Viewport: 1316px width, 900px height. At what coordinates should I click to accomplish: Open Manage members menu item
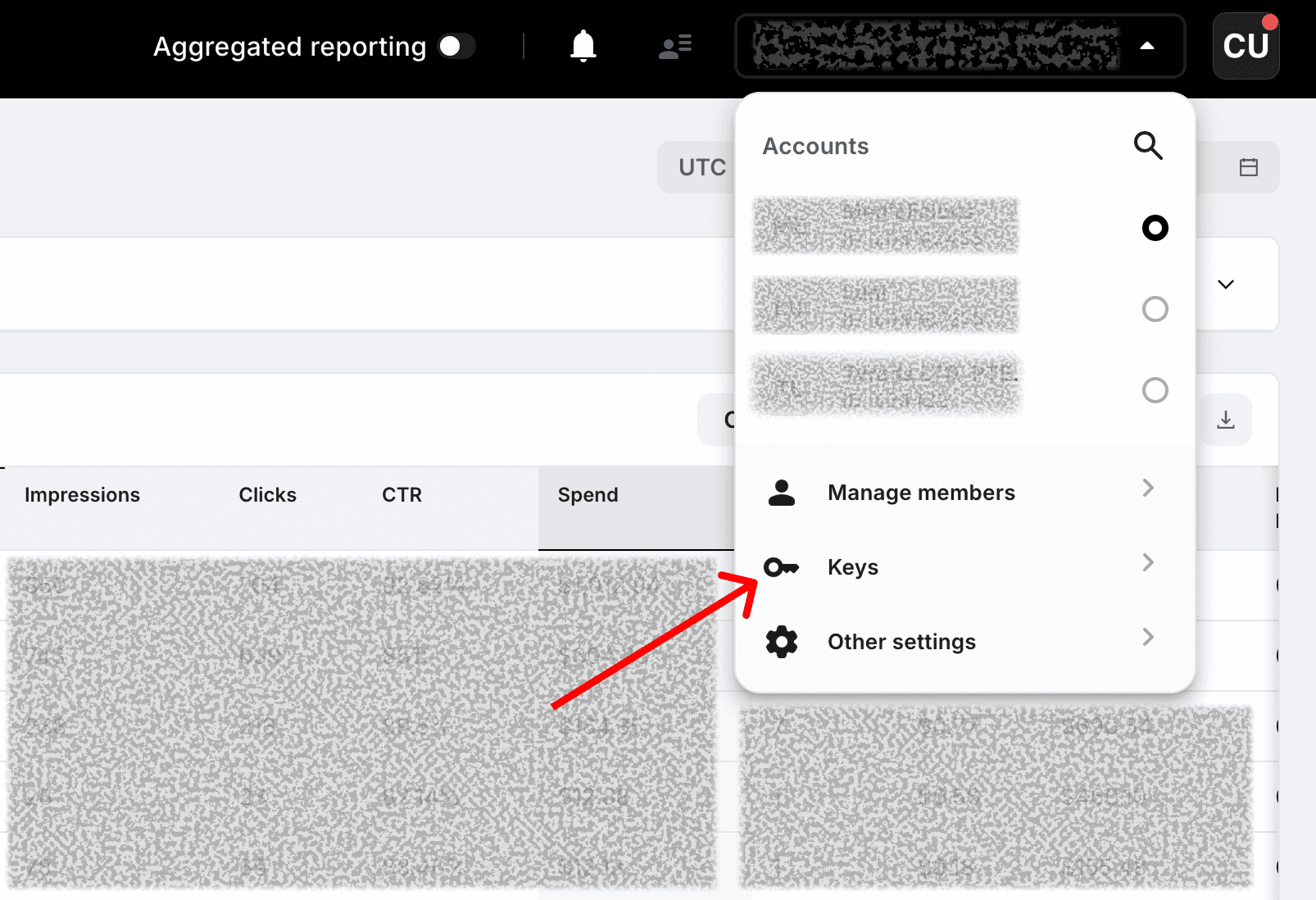click(964, 492)
